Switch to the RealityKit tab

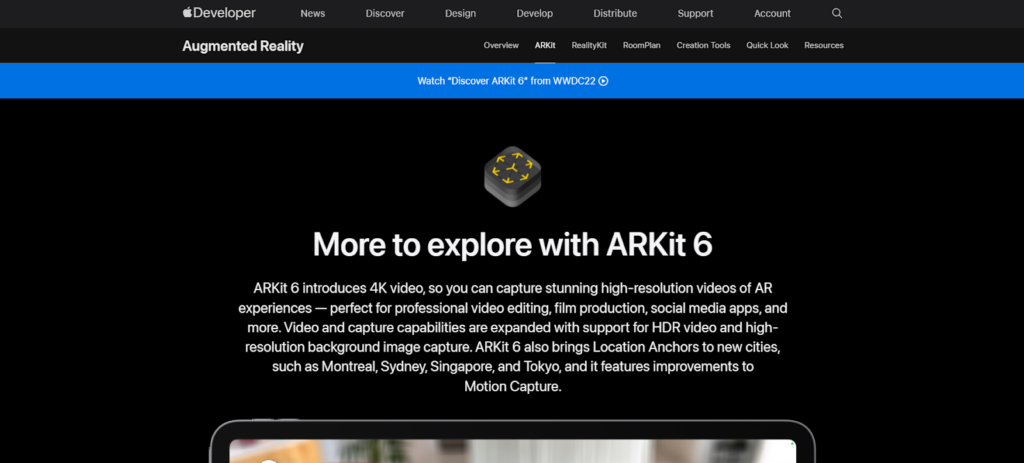[589, 46]
